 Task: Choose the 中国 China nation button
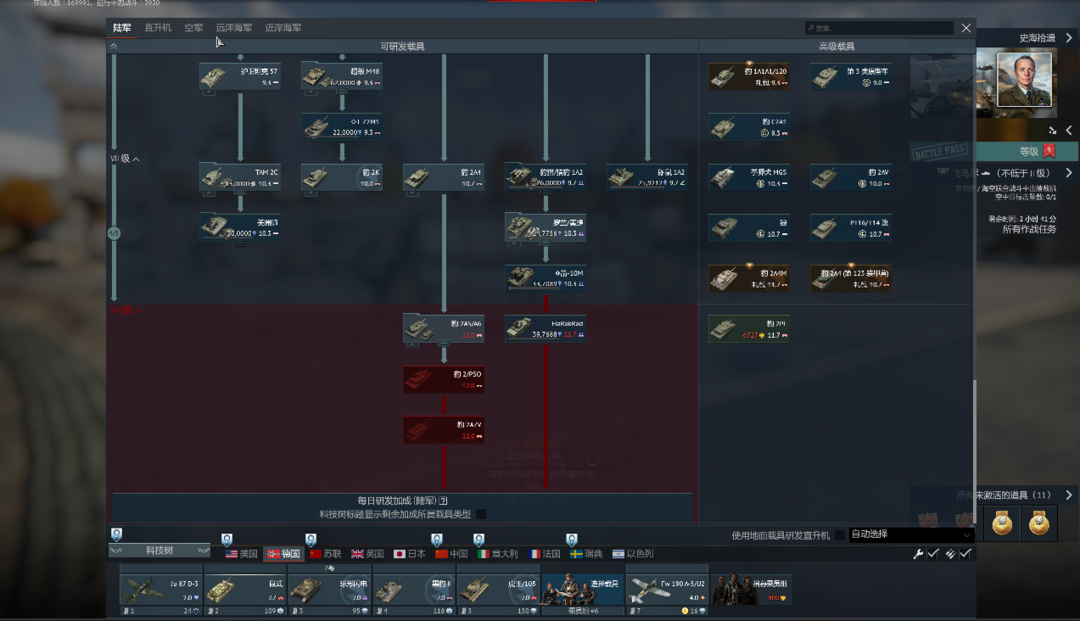[451, 554]
